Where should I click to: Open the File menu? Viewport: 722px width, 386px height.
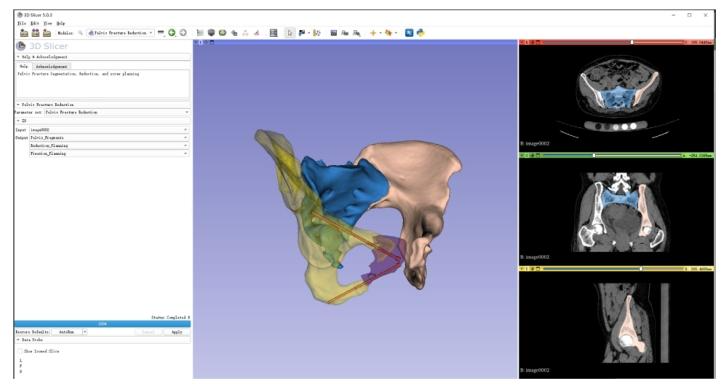pos(22,23)
